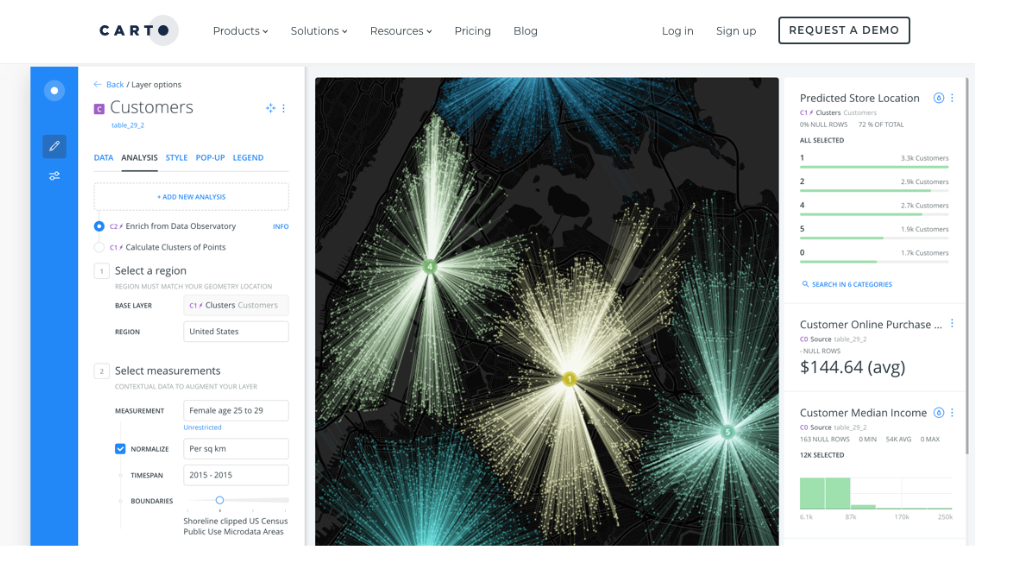The width and height of the screenshot is (1009, 580).
Task: Click the Boundaries slider handle
Action: point(219,500)
